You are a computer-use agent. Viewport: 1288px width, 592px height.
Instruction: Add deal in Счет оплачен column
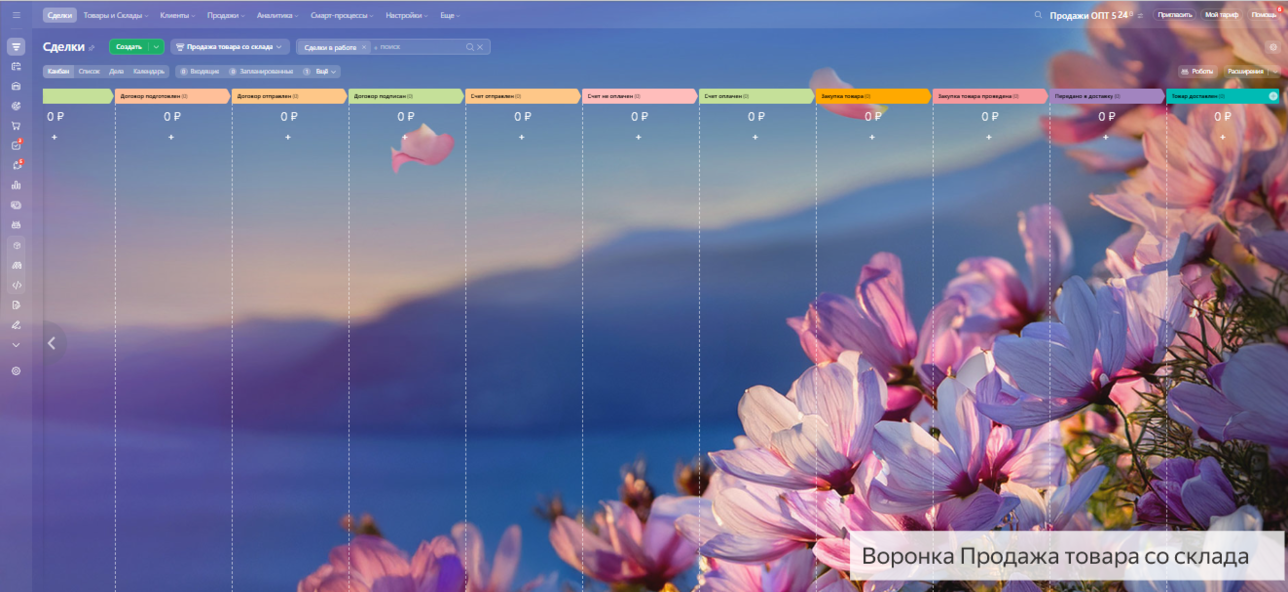point(755,137)
